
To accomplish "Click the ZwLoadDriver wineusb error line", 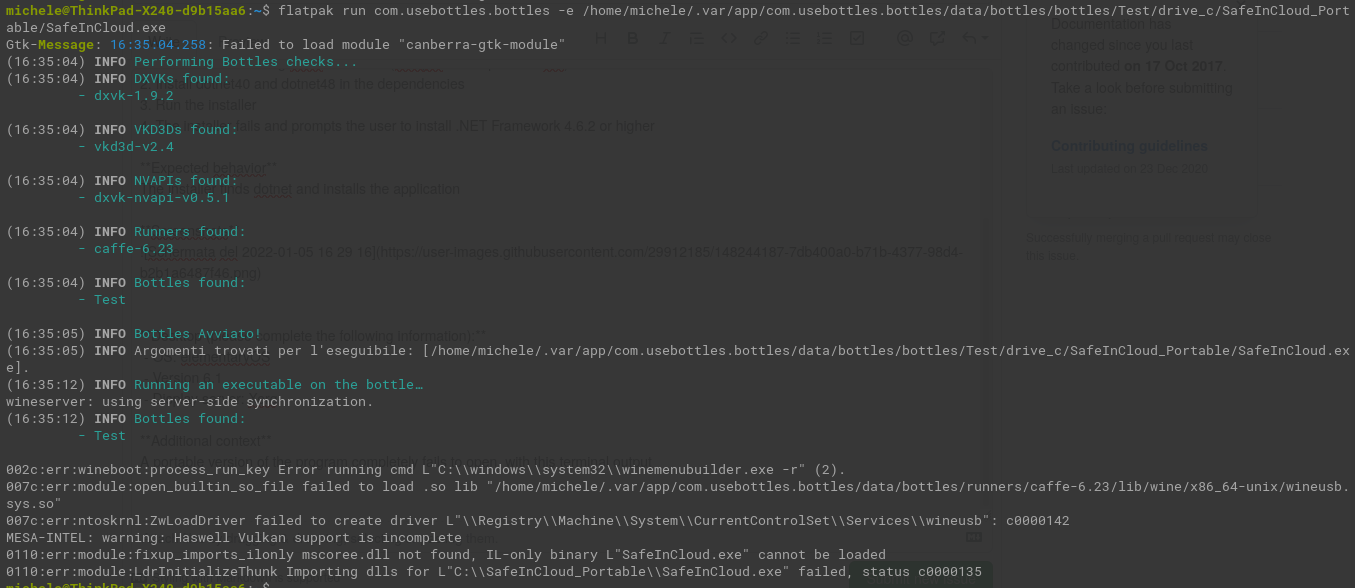I will point(538,521).
